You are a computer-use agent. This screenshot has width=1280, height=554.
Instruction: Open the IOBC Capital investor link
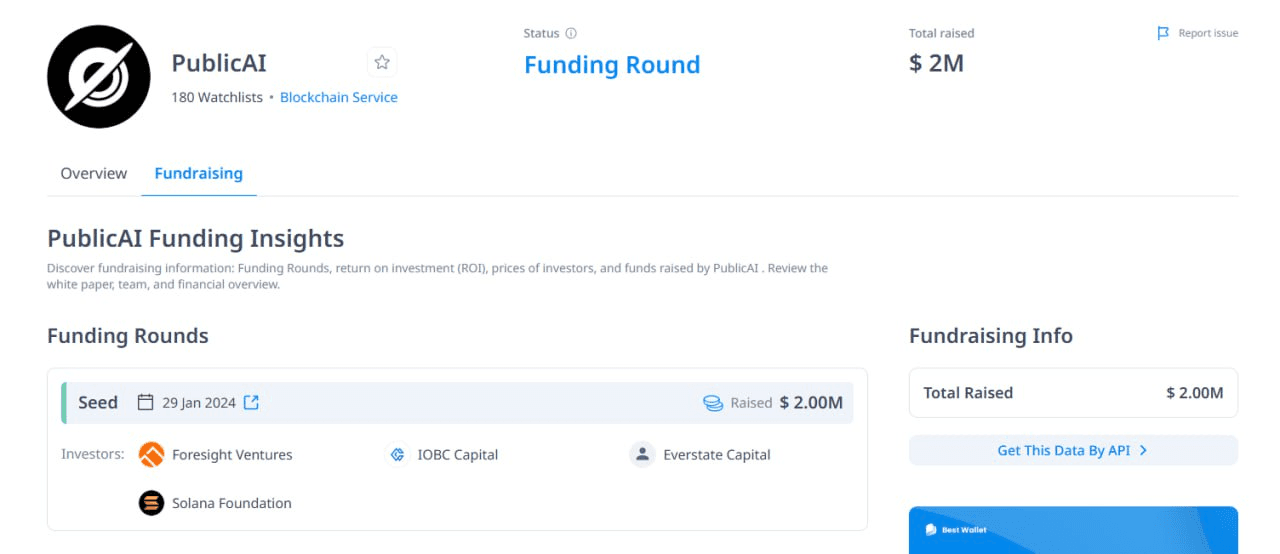point(458,454)
